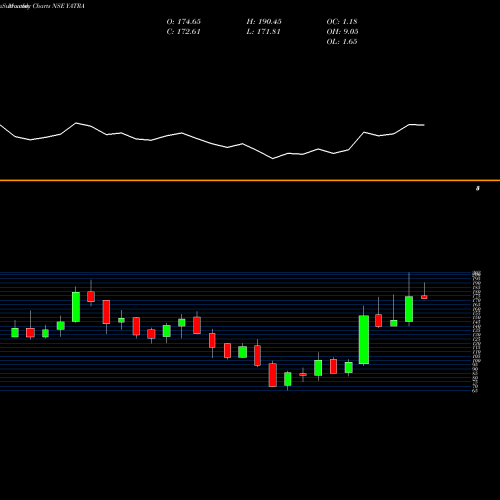The width and height of the screenshot is (500, 500).
Task: Click the lowest red candlestick at chart bottom
Action: coord(273,375)
